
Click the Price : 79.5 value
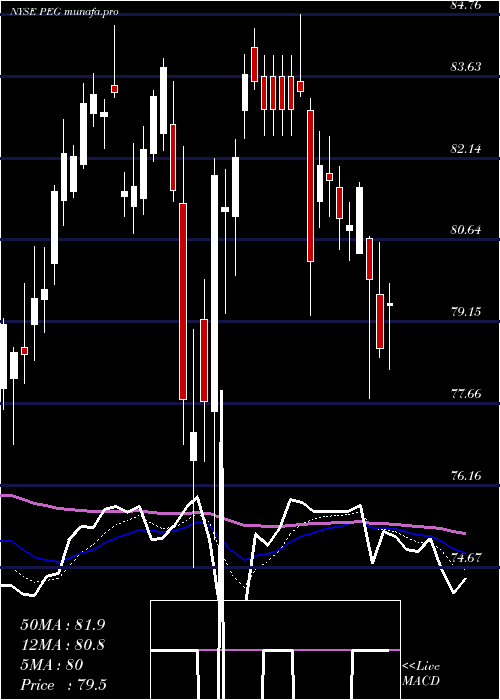[x=63, y=685]
